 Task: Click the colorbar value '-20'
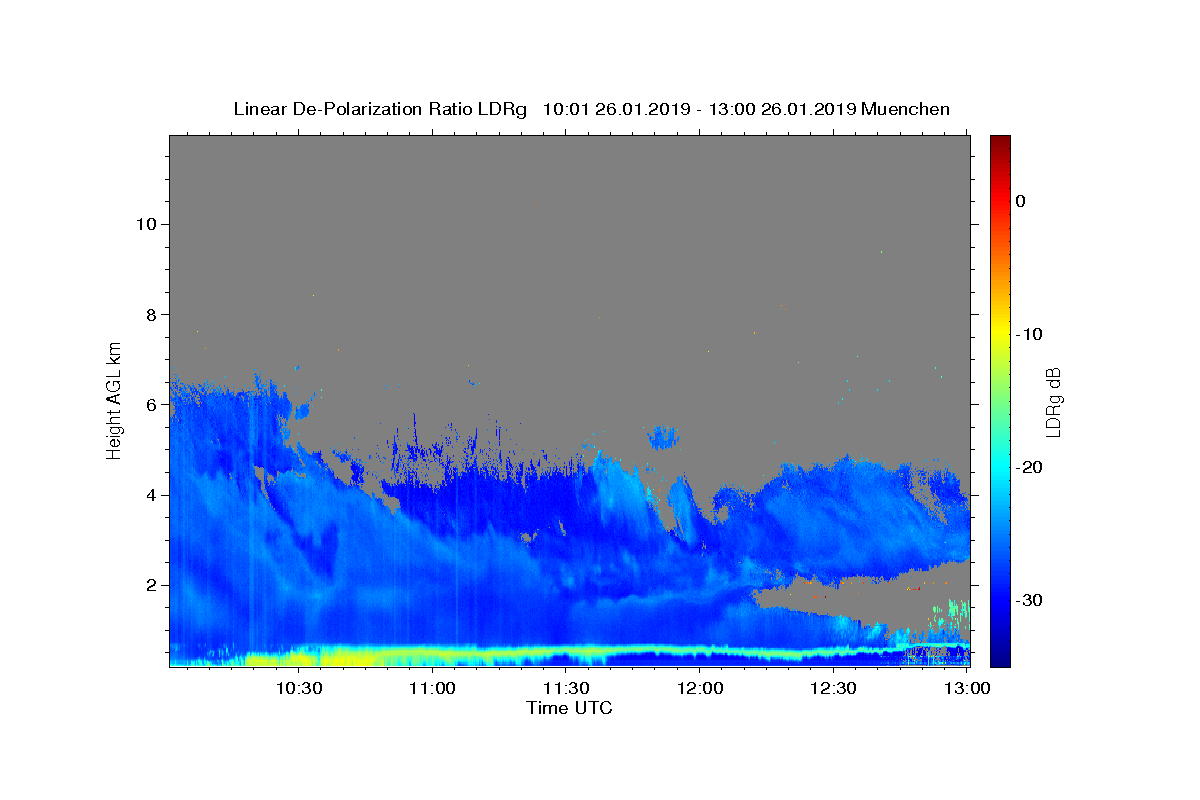[1030, 467]
